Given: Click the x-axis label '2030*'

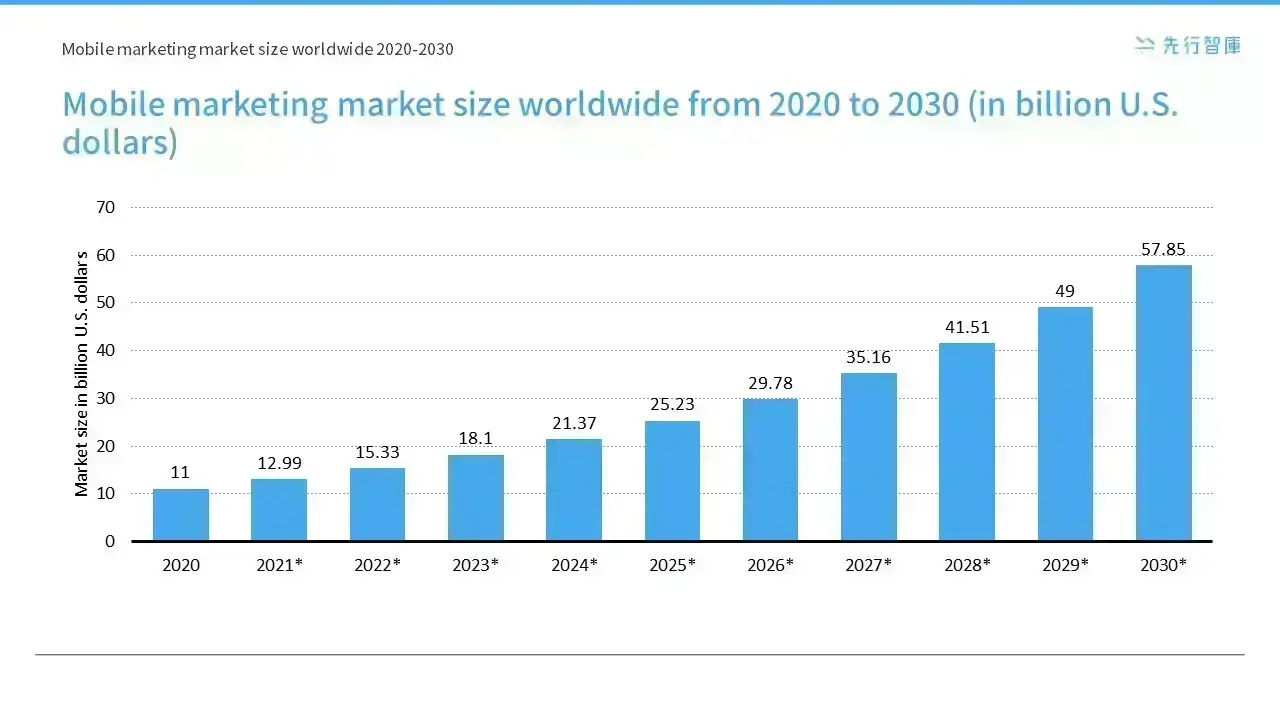Looking at the screenshot, I should pyautogui.click(x=1163, y=565).
